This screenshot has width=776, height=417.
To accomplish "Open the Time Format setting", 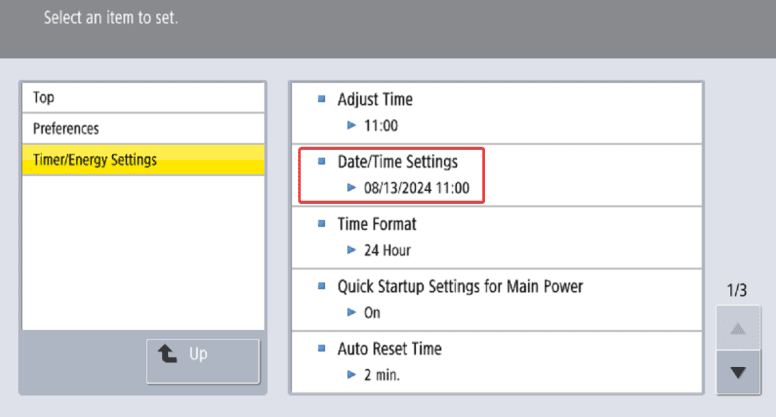I will (x=376, y=224).
